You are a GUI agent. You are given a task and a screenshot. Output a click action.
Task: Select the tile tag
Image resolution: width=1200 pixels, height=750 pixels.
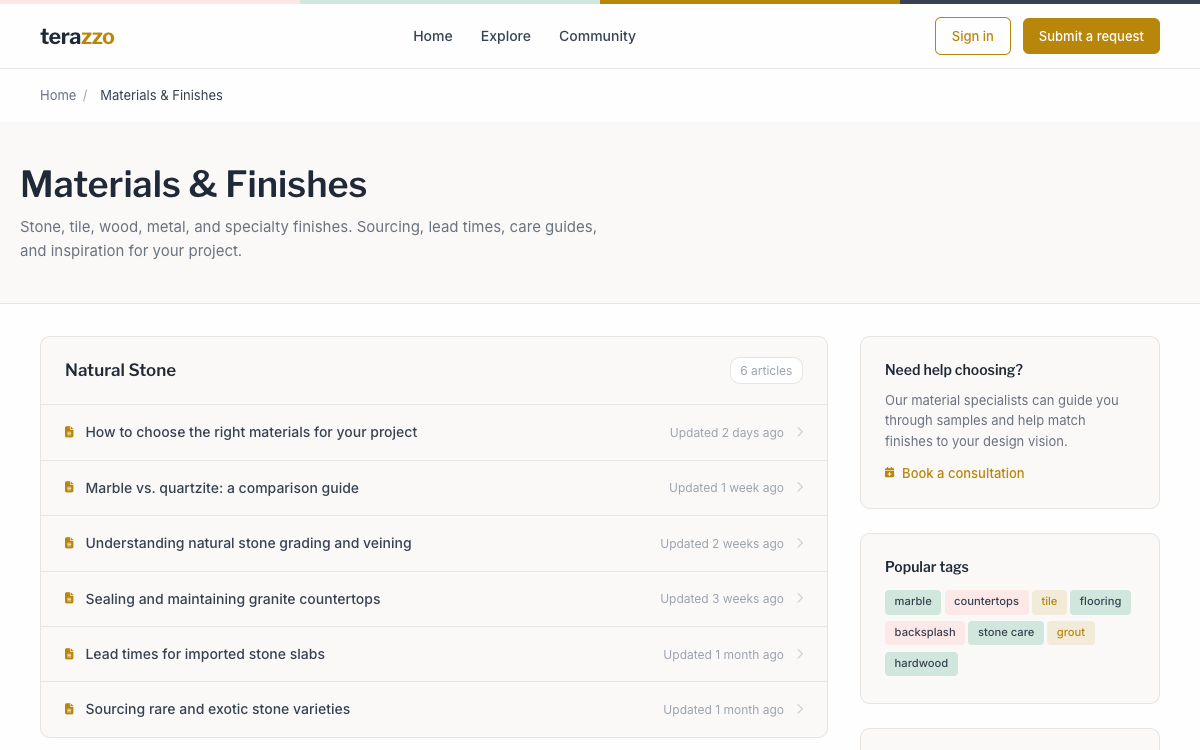1049,602
